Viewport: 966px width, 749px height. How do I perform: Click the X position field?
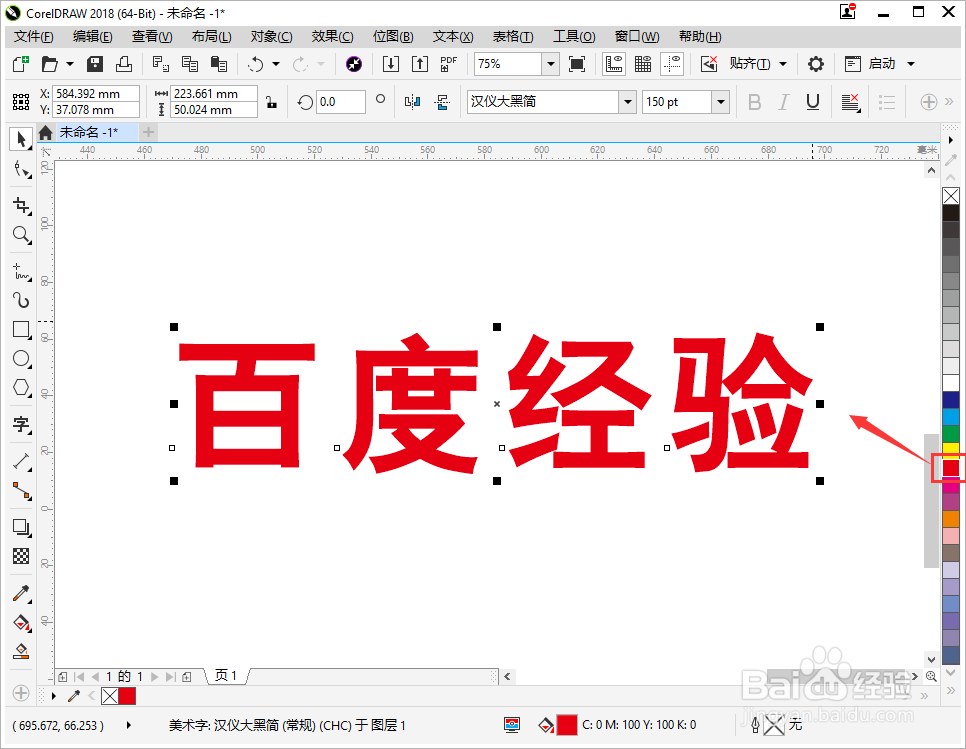coord(95,94)
